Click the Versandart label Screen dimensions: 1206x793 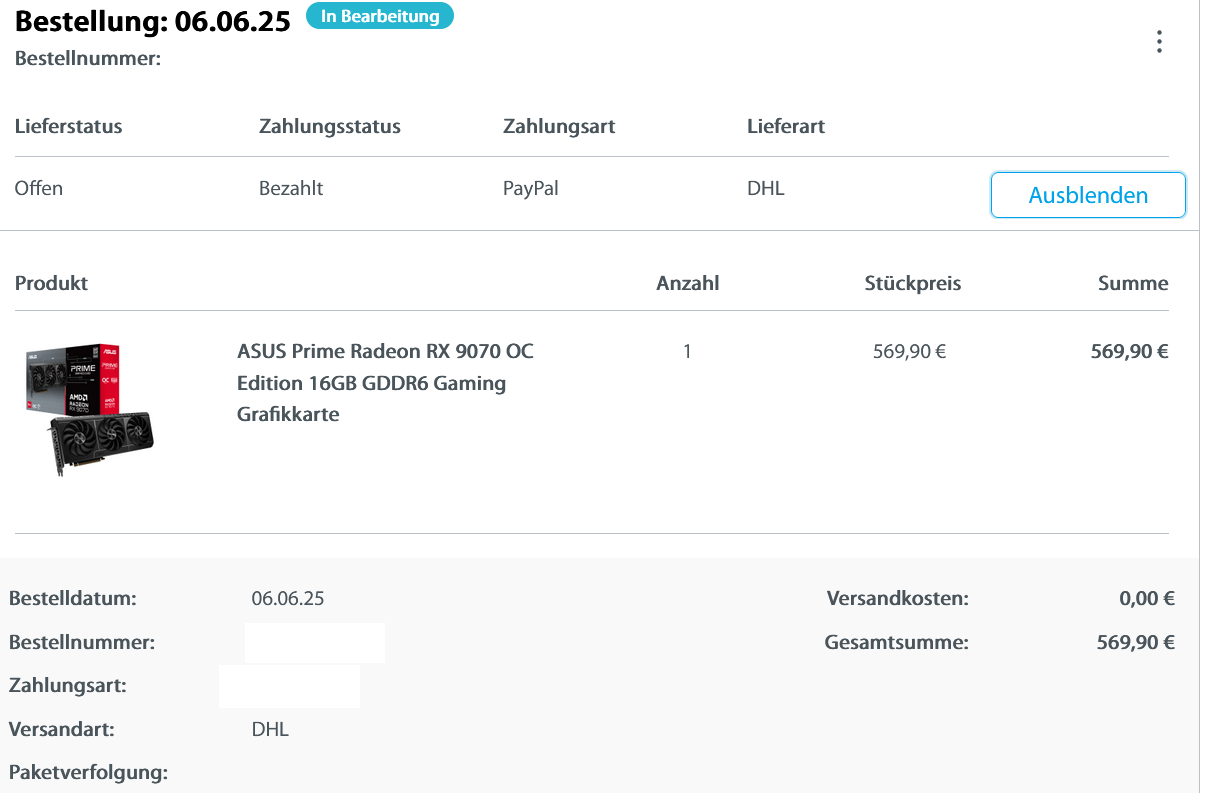[x=62, y=729]
